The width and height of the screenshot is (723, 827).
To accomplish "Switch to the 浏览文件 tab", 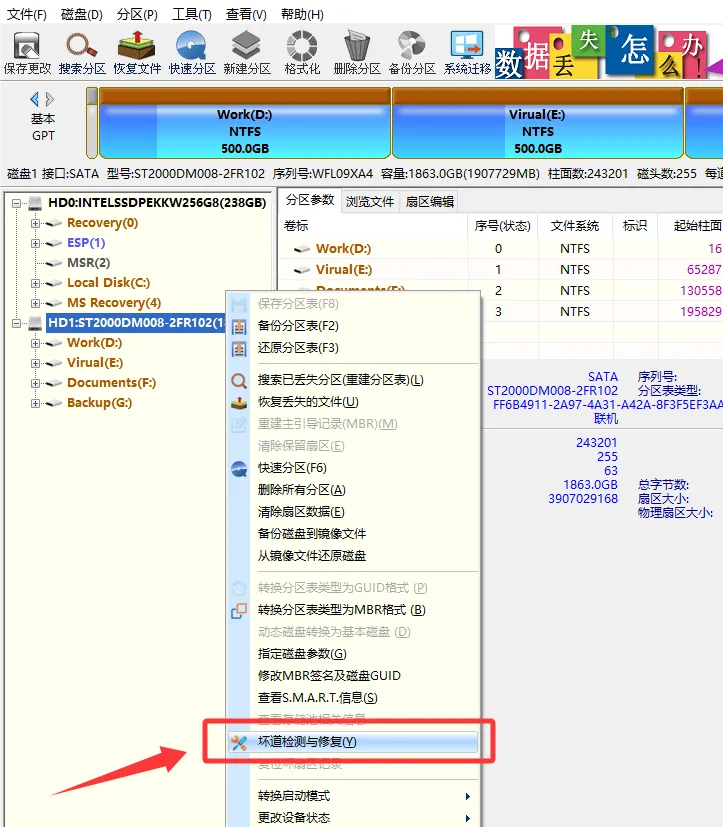I will pyautogui.click(x=370, y=201).
